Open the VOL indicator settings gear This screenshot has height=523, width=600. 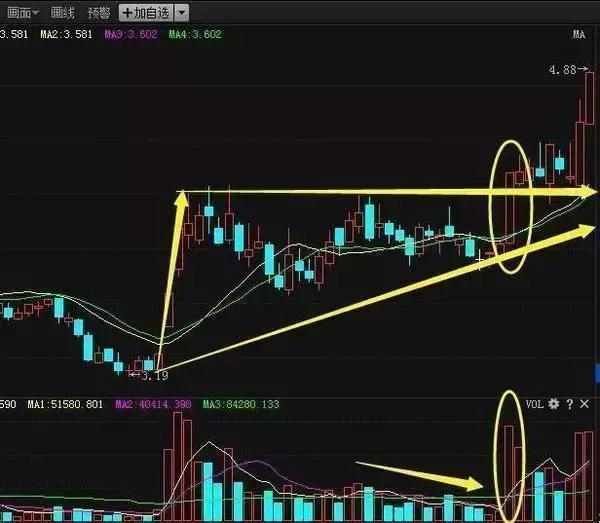pyautogui.click(x=553, y=404)
